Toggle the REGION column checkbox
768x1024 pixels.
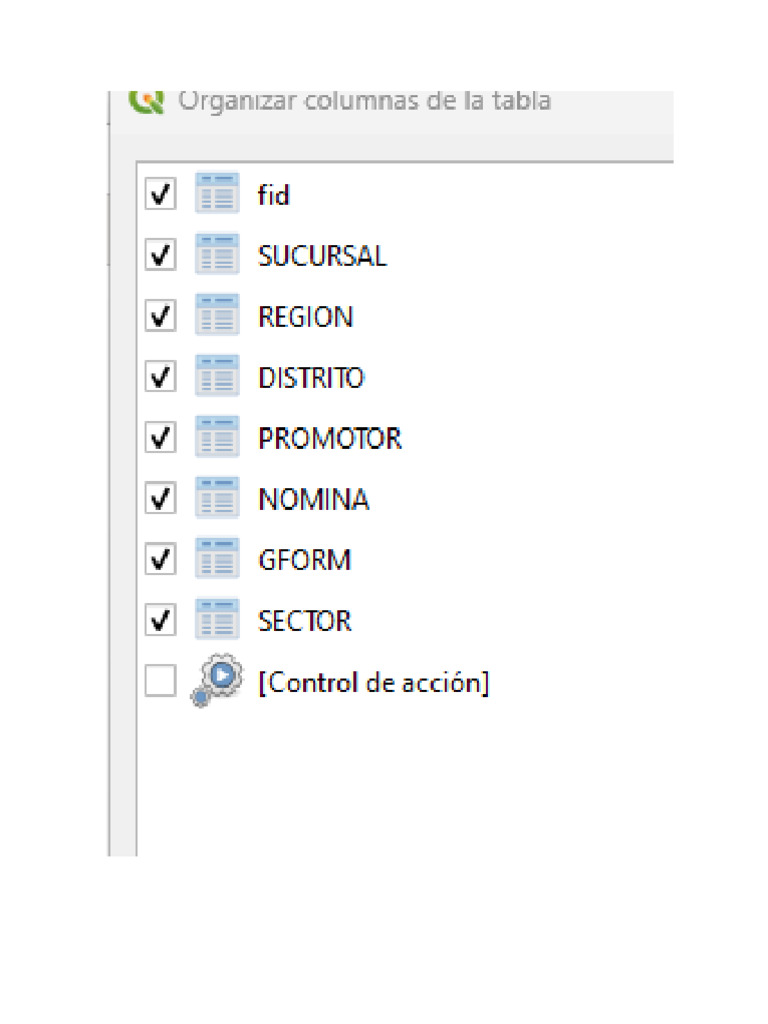[x=160, y=316]
